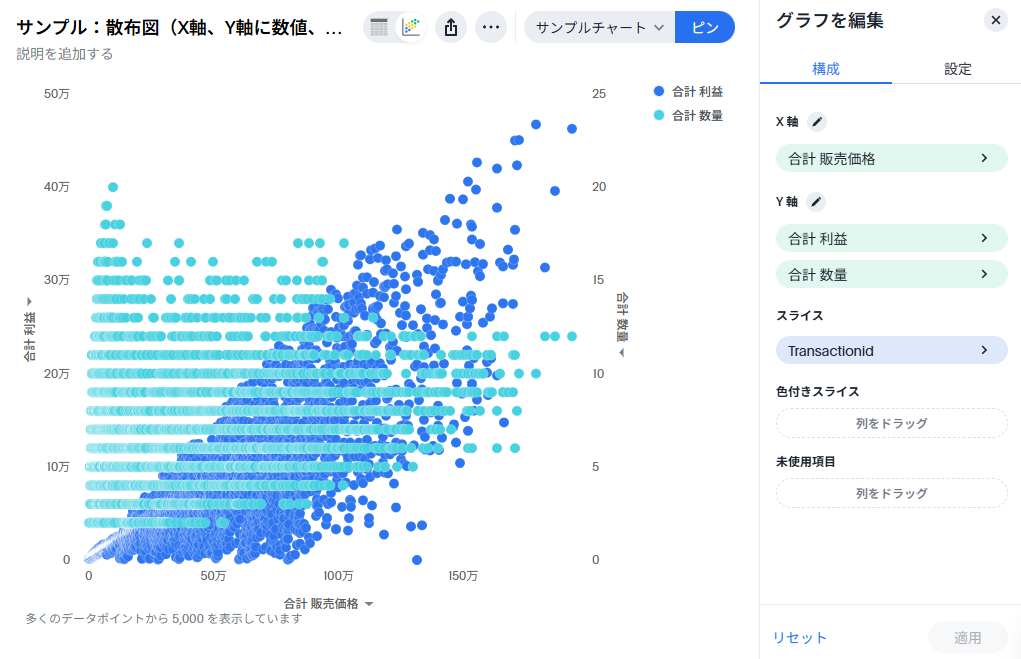Image resolution: width=1021 pixels, height=659 pixels.
Task: Expand the 合計 販売価格 X-axis chip
Action: coord(891,158)
